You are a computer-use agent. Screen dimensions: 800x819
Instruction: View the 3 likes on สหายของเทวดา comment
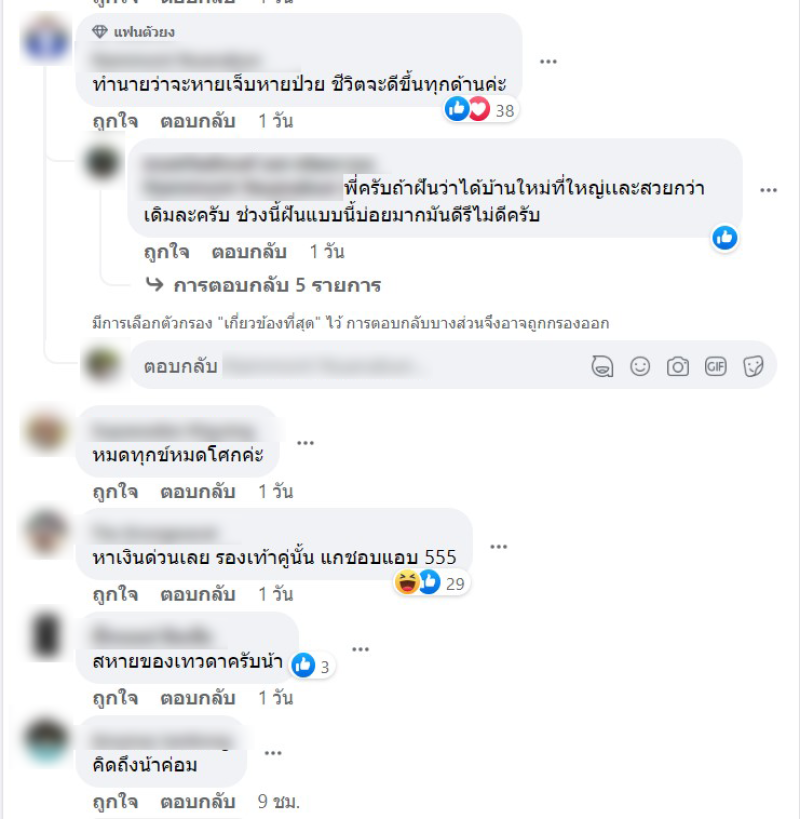click(312, 666)
